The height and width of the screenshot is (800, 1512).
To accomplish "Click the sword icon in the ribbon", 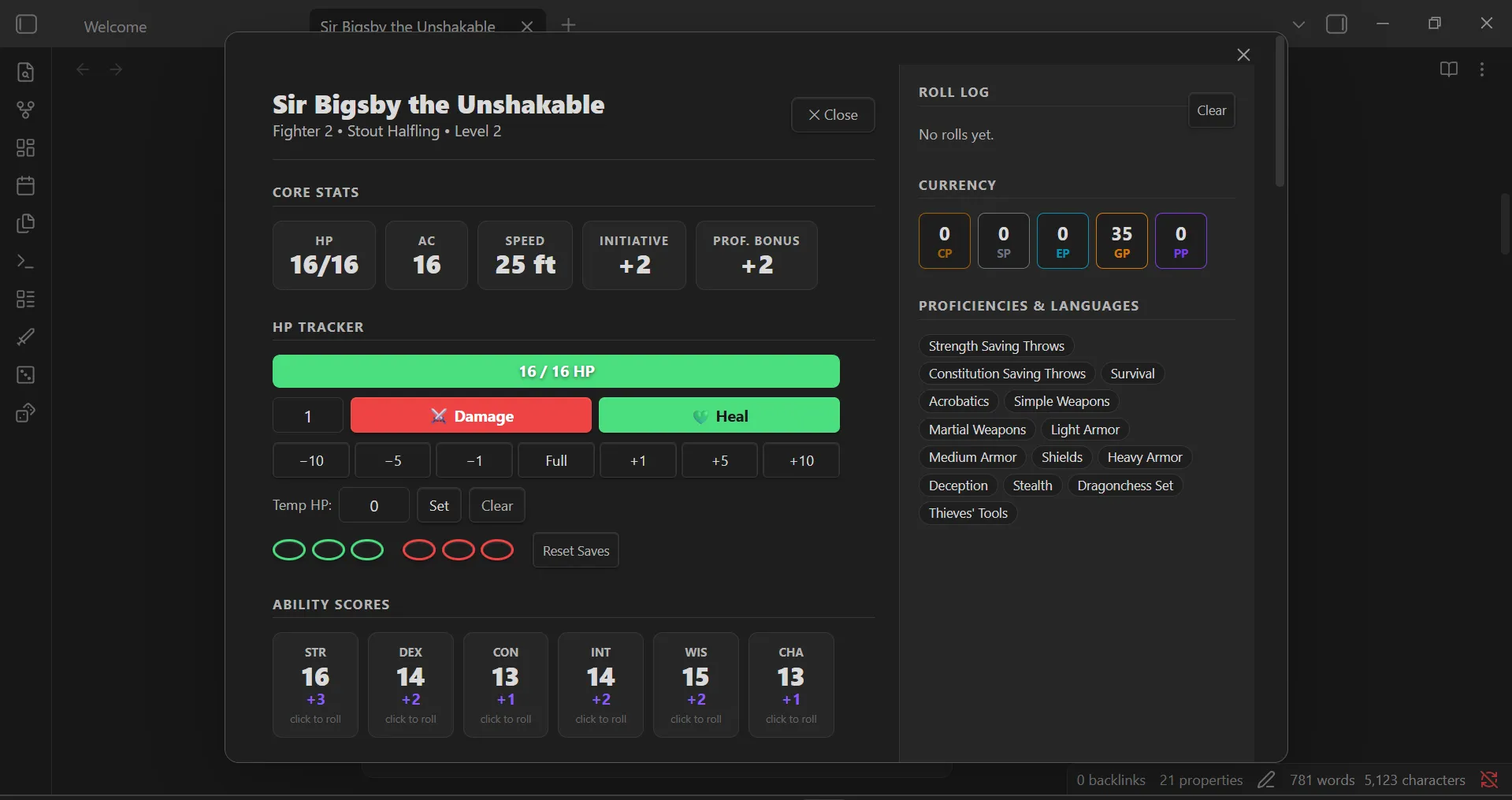I will coord(25,337).
